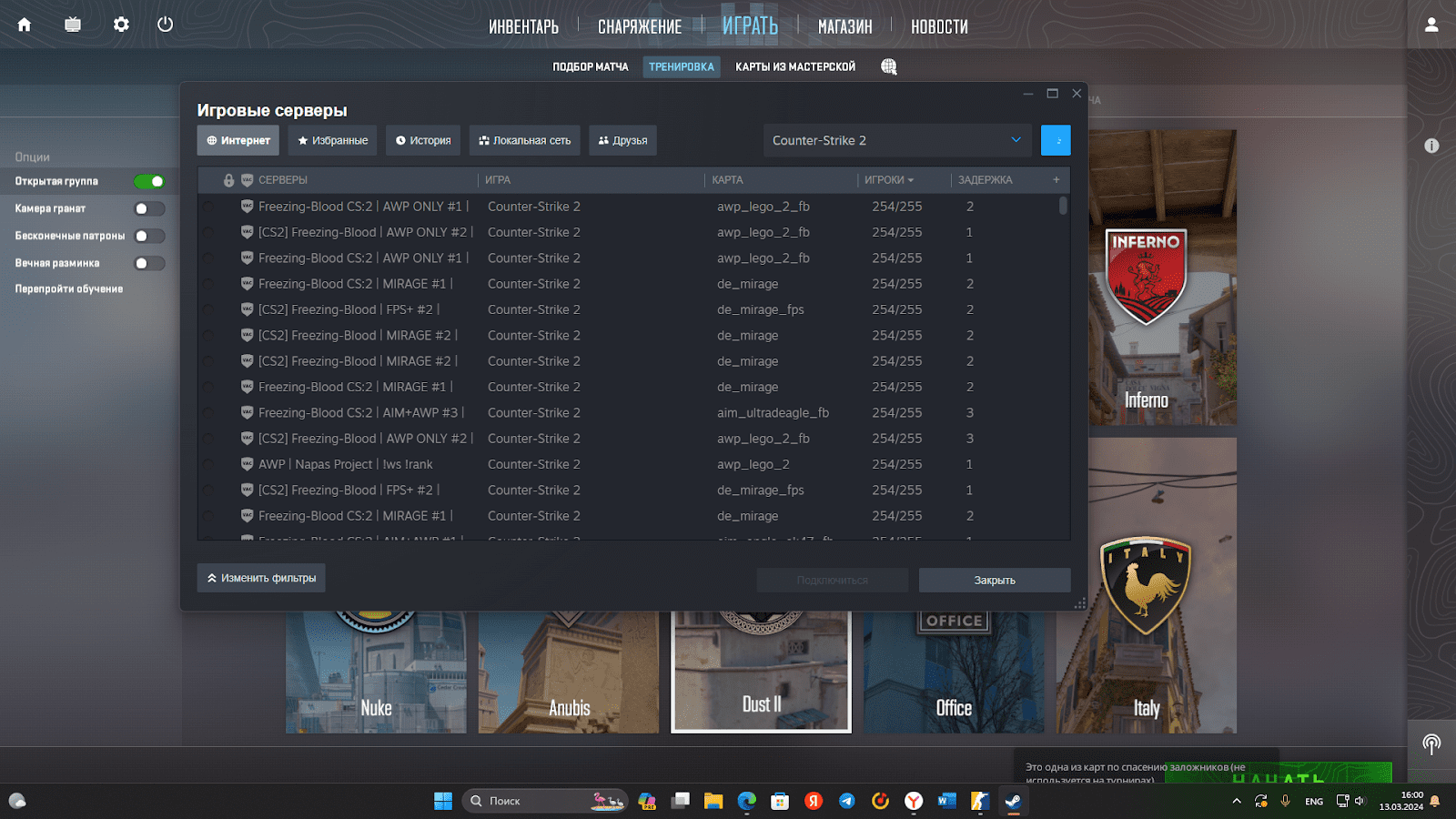Open the НОВОСТИ menu

point(940,26)
